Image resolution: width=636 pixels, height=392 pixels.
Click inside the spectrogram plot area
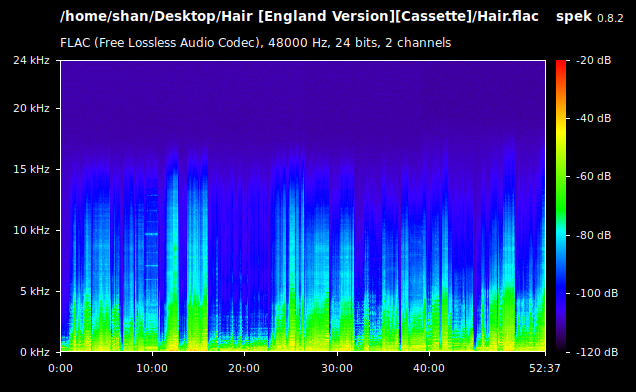point(303,206)
